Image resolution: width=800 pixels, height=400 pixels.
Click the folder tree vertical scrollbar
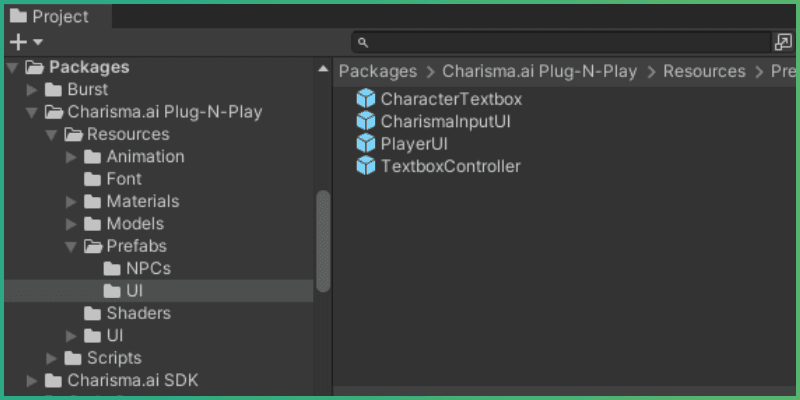[323, 240]
